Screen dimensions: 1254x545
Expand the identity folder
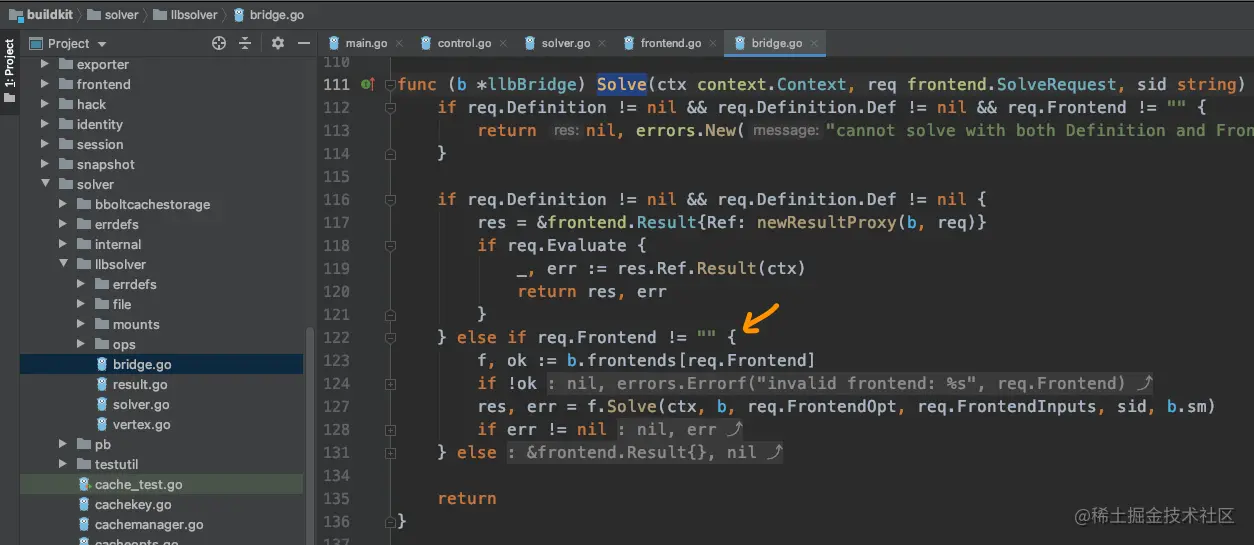tap(45, 124)
